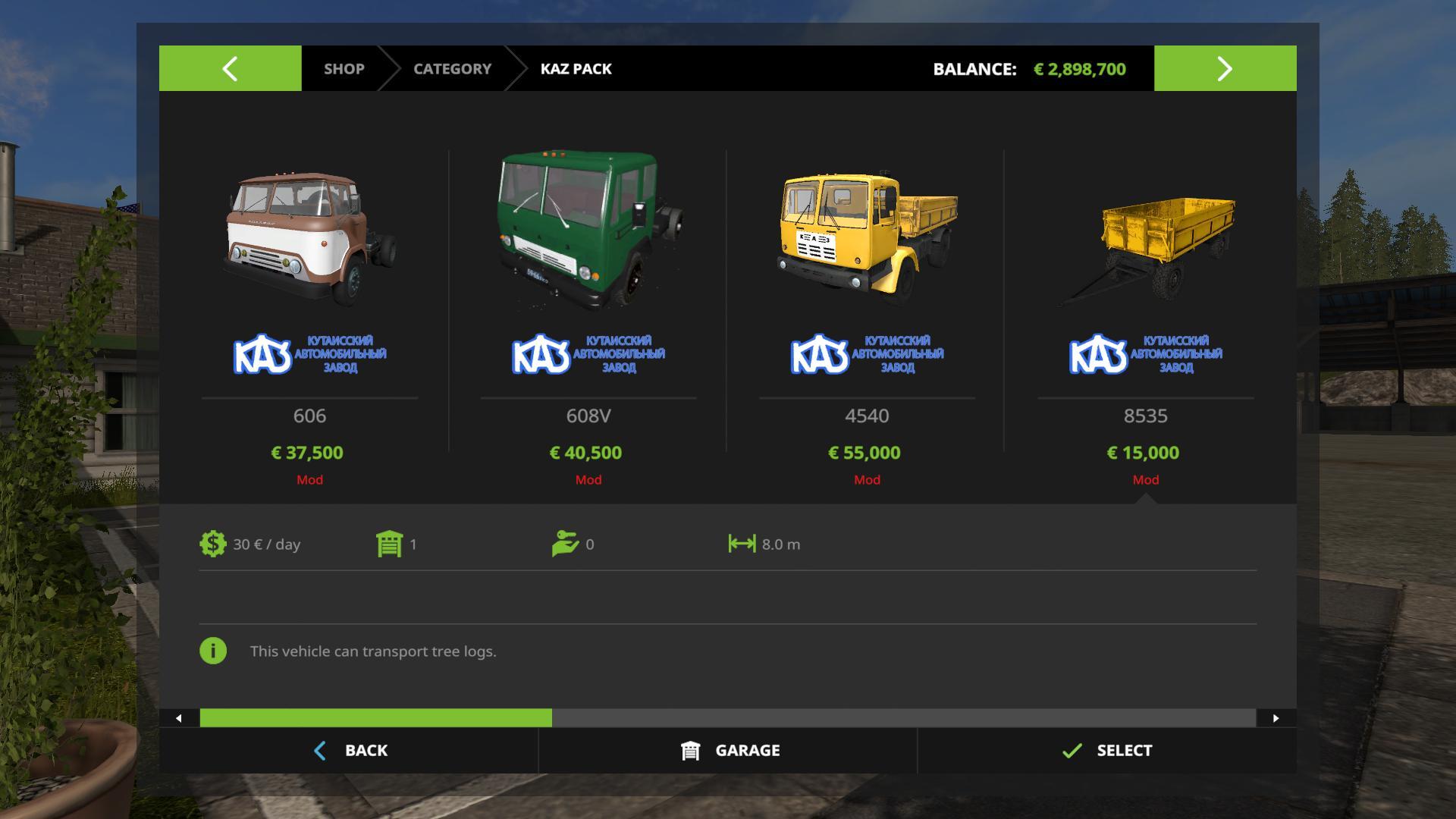1456x819 pixels.
Task: Click the scrollbar left arrow
Action: [x=179, y=718]
